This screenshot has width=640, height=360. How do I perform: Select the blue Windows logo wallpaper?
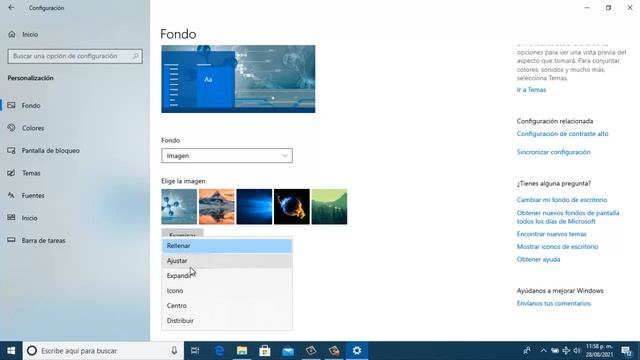(254, 207)
